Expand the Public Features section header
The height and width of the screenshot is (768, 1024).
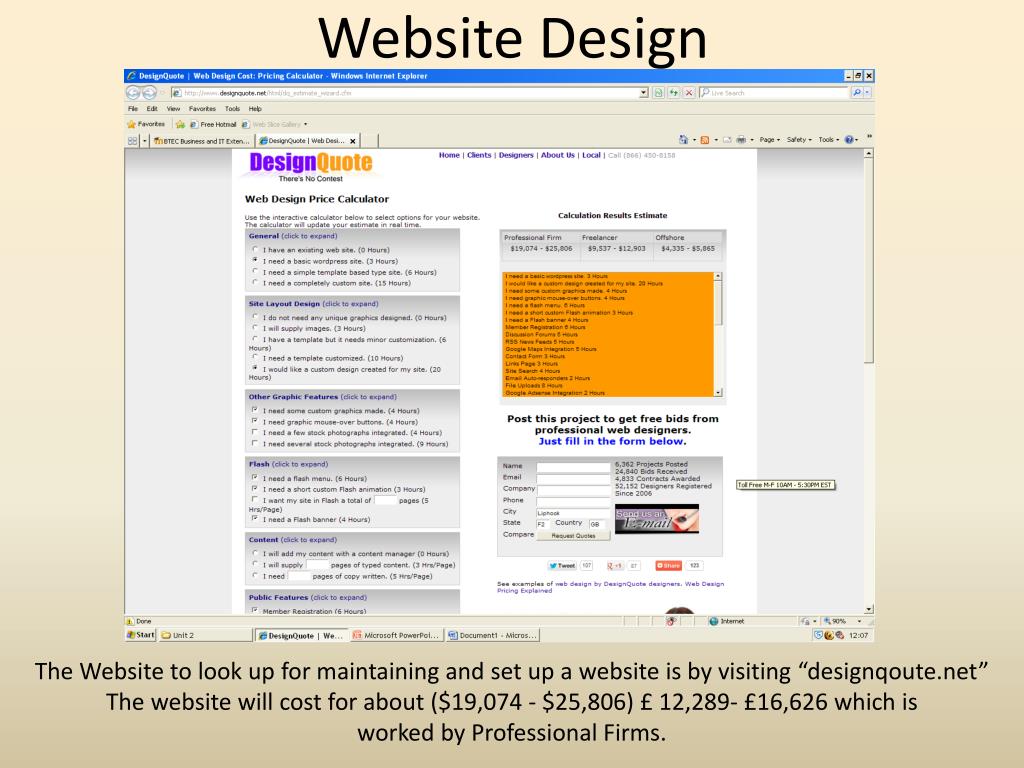click(x=308, y=597)
